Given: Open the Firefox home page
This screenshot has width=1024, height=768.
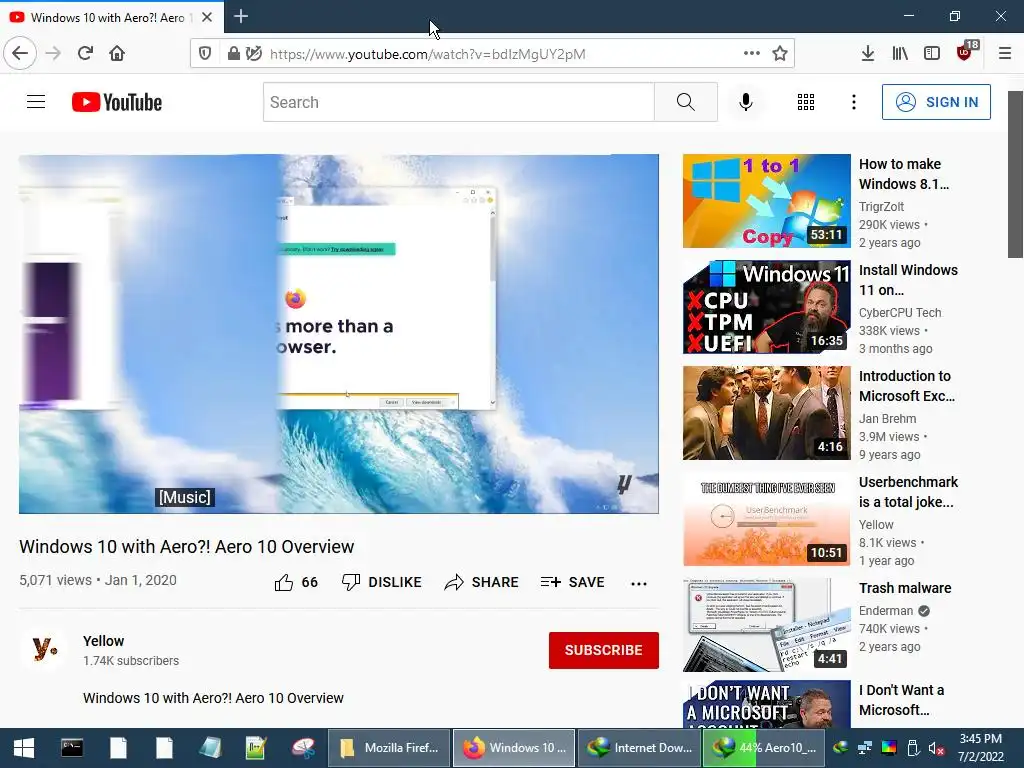Looking at the screenshot, I should (117, 54).
